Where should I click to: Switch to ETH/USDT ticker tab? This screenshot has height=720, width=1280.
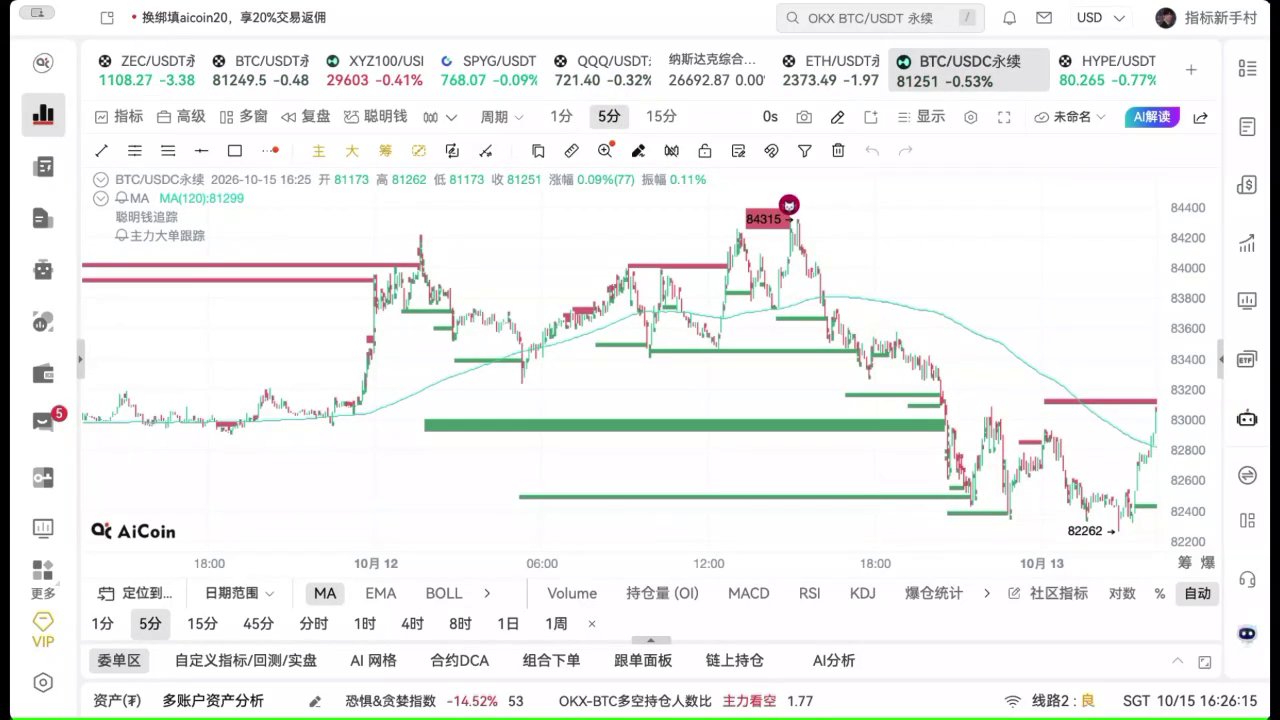coord(830,70)
